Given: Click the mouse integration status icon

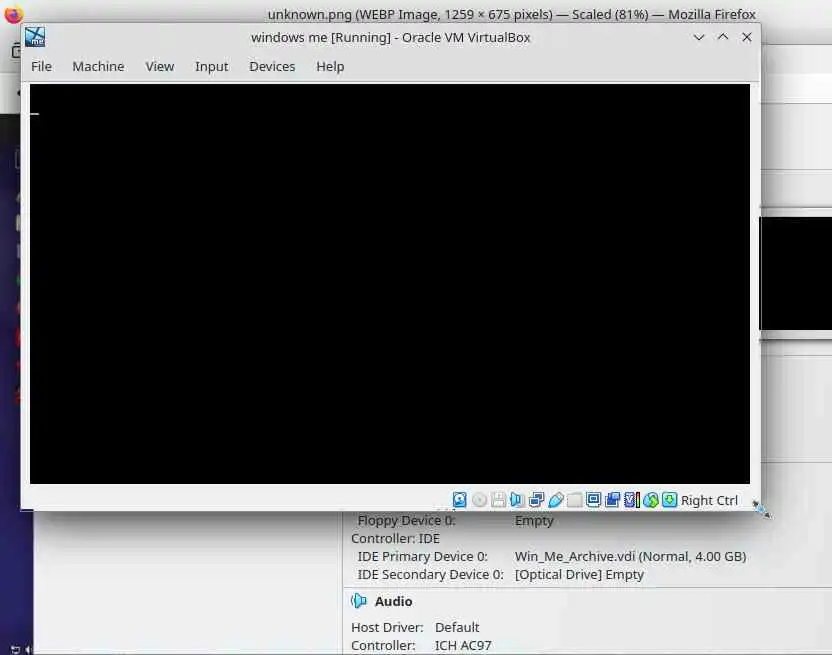Looking at the screenshot, I should [x=651, y=499].
